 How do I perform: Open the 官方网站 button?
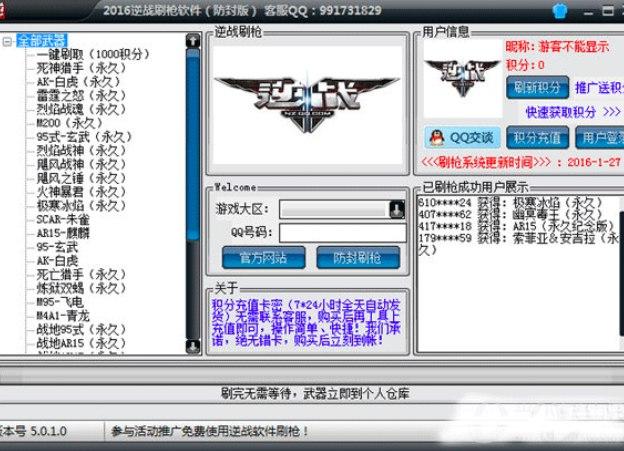tap(263, 258)
